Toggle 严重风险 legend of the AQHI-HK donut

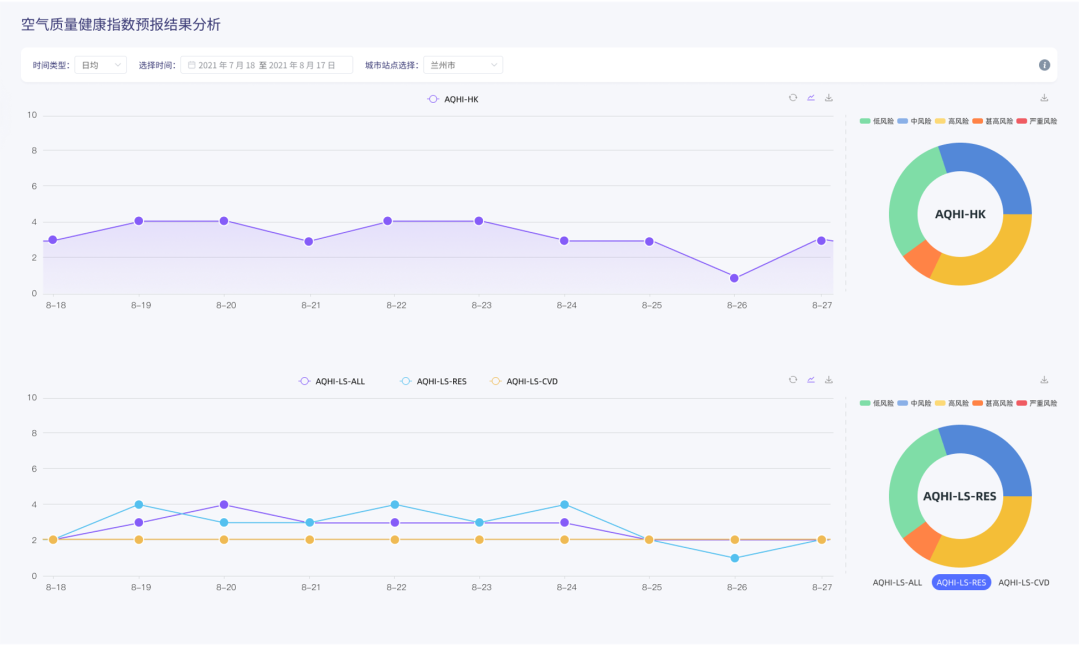[1037, 121]
